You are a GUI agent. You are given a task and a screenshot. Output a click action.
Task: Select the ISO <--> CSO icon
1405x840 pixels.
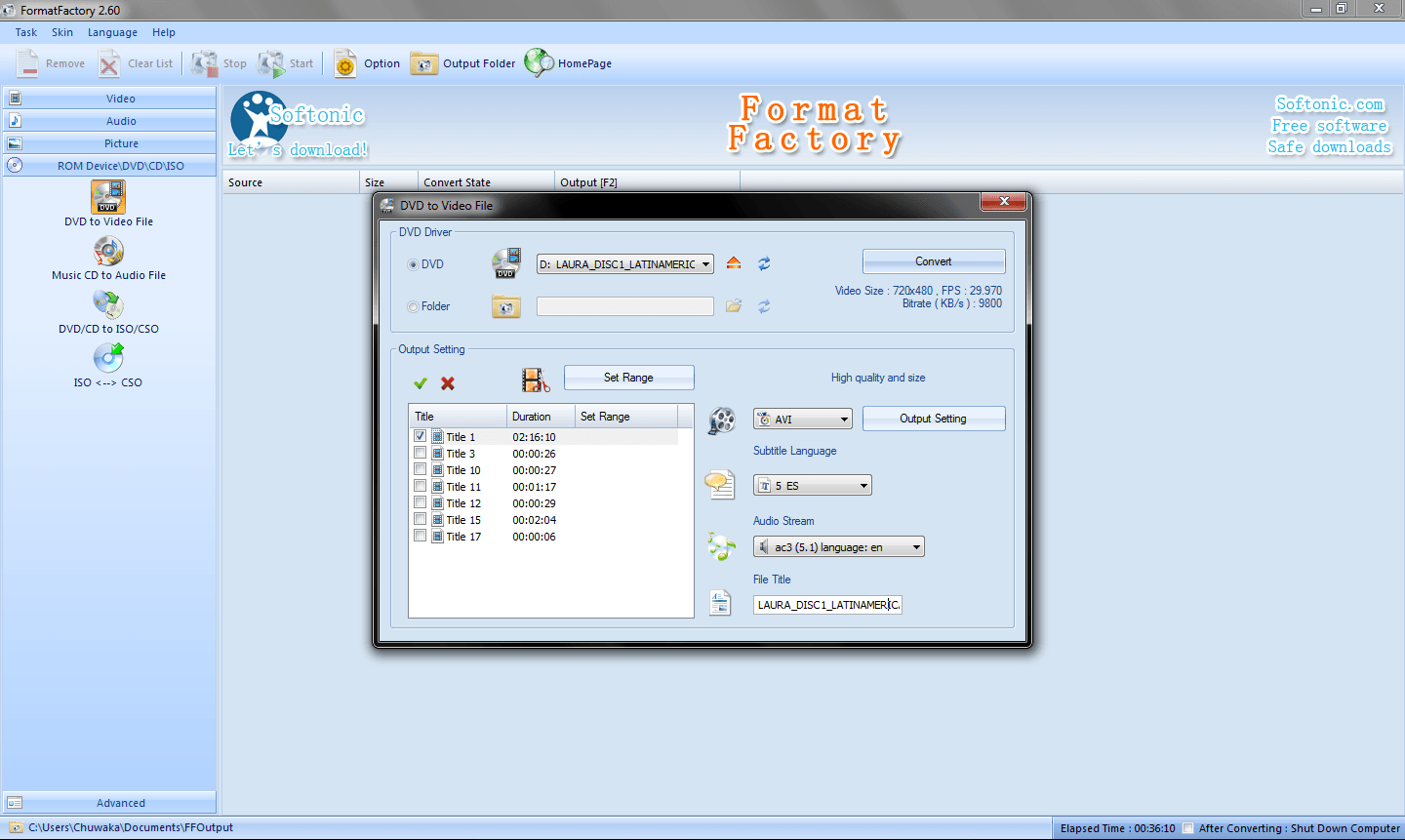pyautogui.click(x=108, y=358)
